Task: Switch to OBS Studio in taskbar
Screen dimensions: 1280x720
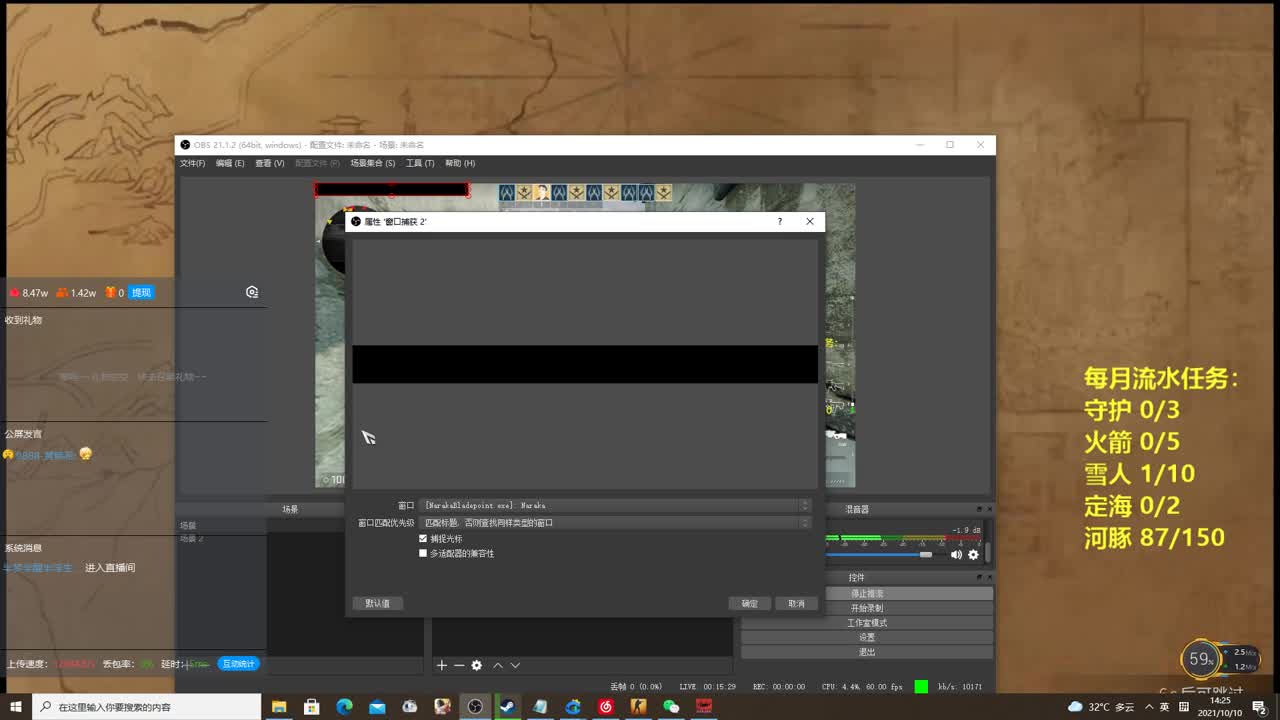Action: click(475, 707)
